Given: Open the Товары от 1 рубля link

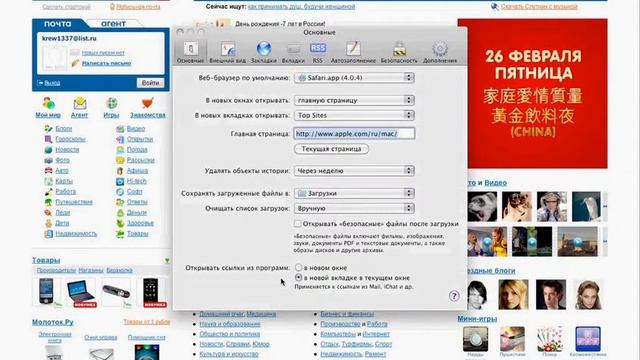Looking at the screenshot, I should (x=147, y=322).
